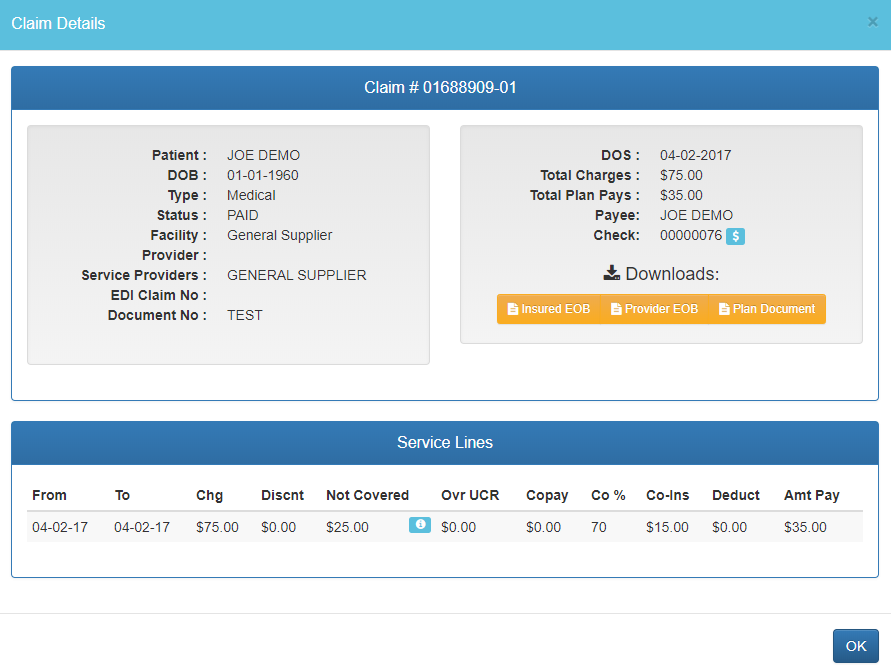This screenshot has height=669, width=891.
Task: Click the check dollar sign icon
Action: click(735, 236)
